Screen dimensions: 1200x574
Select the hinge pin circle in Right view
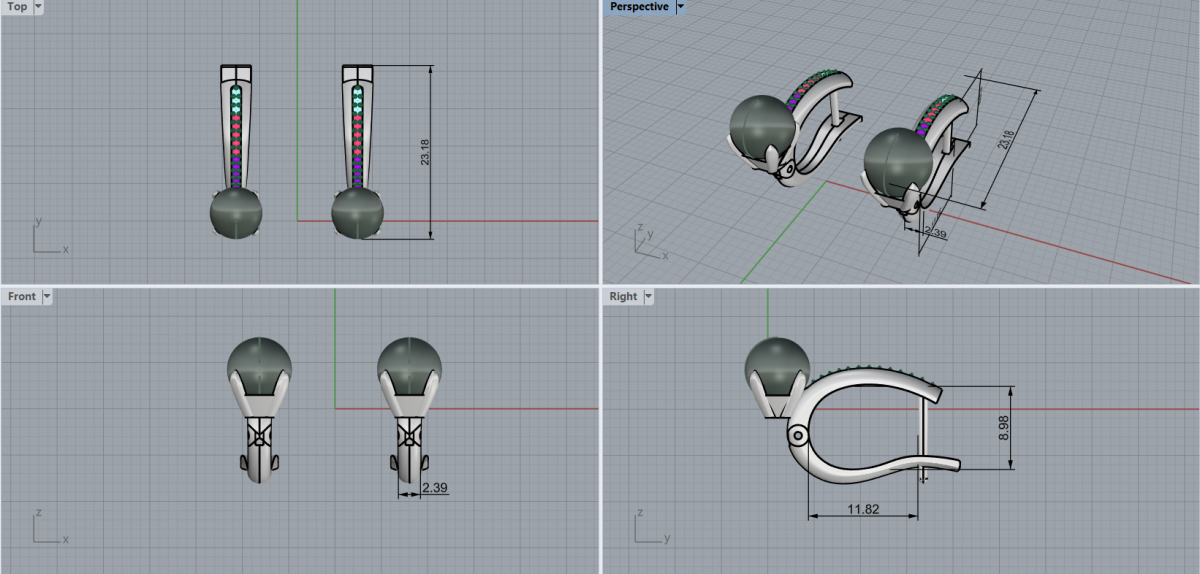pyautogui.click(x=796, y=437)
